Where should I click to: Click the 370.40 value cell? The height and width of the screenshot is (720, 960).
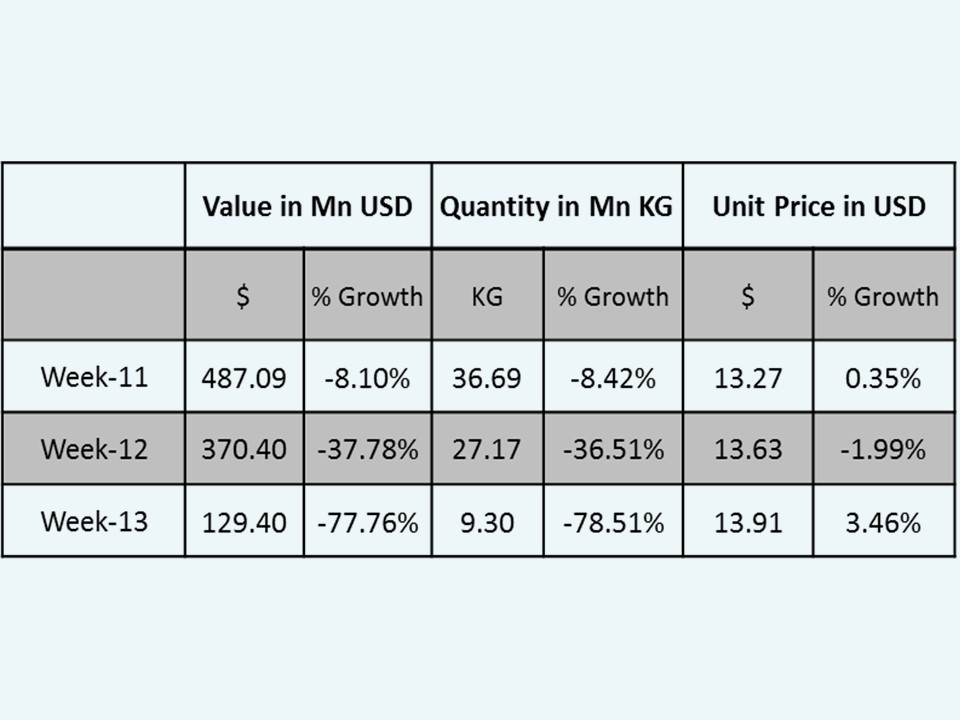click(x=244, y=449)
